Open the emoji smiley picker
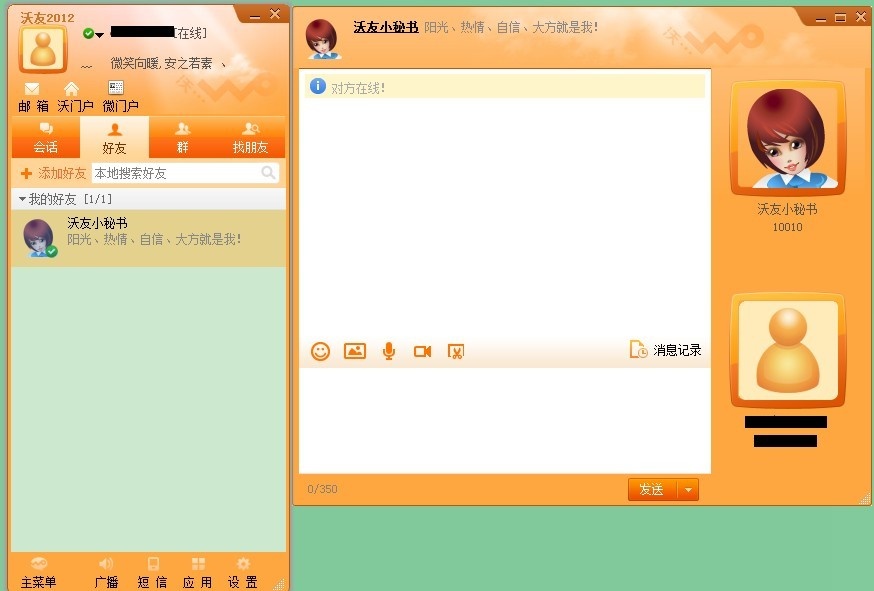The width and height of the screenshot is (874, 591). tap(321, 351)
